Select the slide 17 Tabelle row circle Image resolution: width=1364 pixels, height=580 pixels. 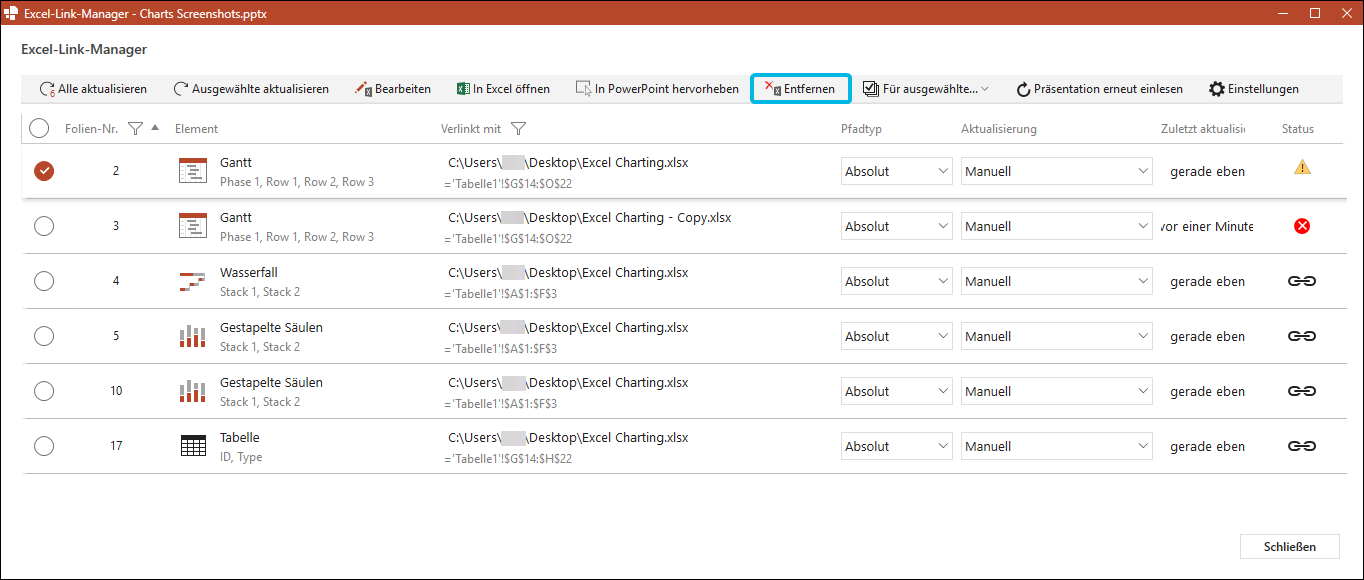click(x=44, y=446)
